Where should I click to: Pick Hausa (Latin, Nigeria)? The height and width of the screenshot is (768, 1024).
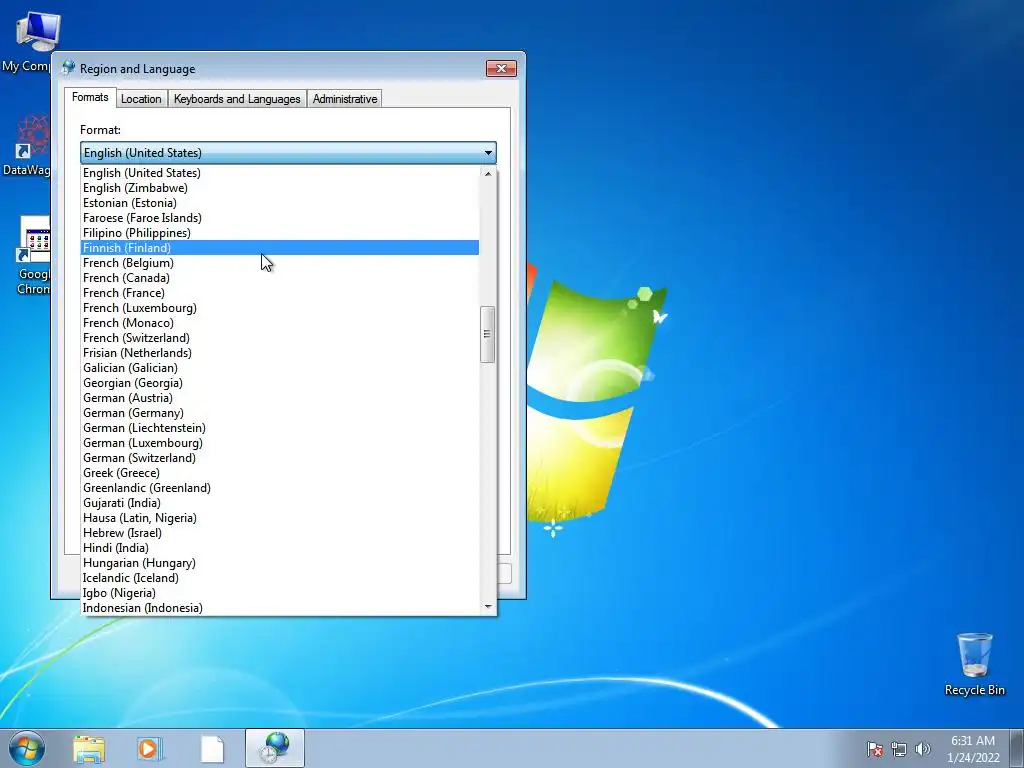[280, 519]
